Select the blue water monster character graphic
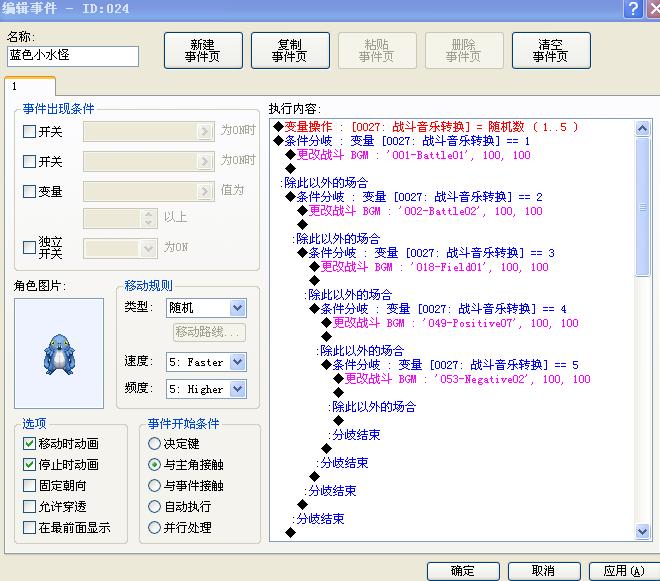 59,354
